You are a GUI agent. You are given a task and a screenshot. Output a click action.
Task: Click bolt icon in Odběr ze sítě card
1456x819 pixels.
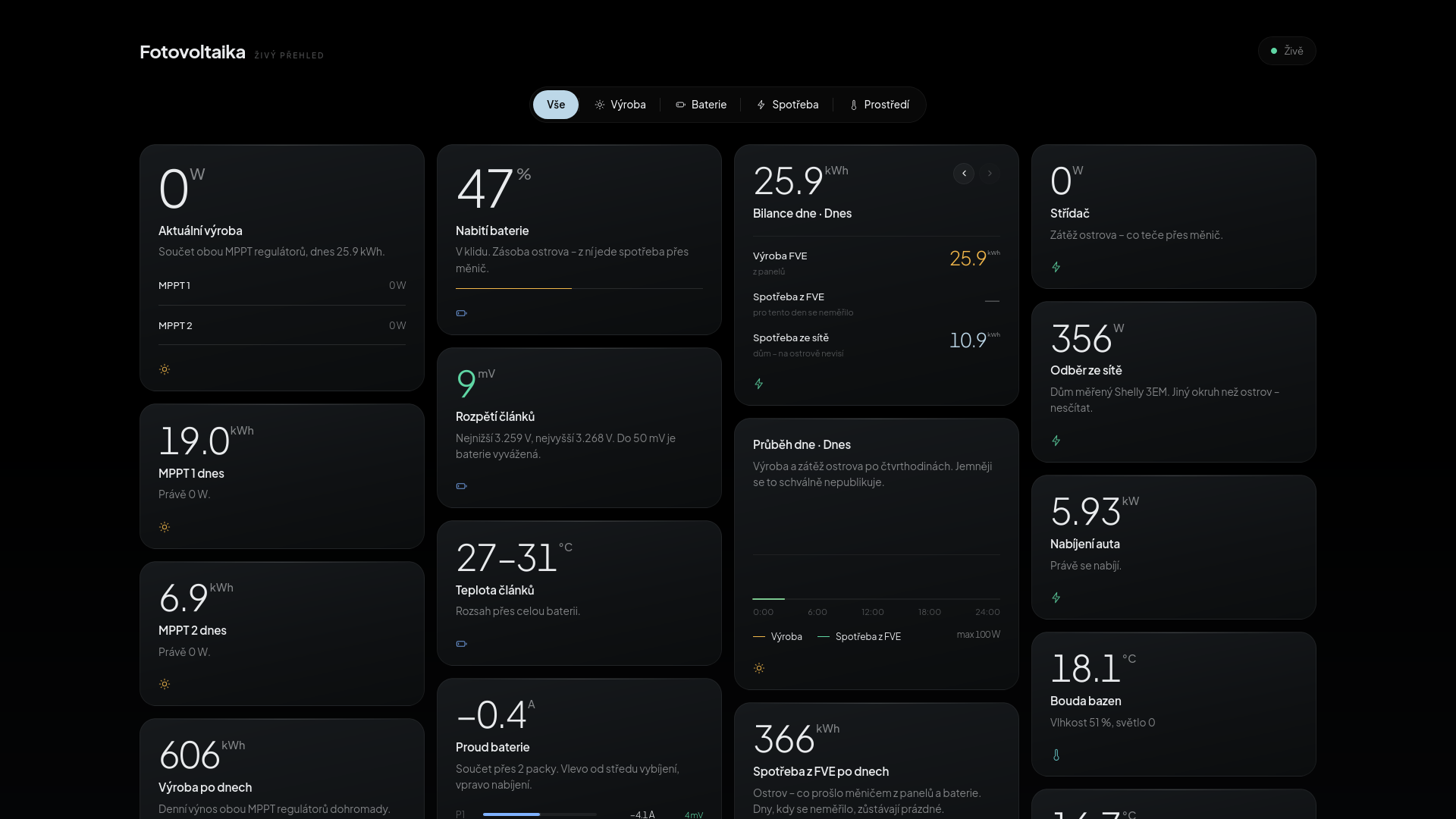click(x=1056, y=441)
